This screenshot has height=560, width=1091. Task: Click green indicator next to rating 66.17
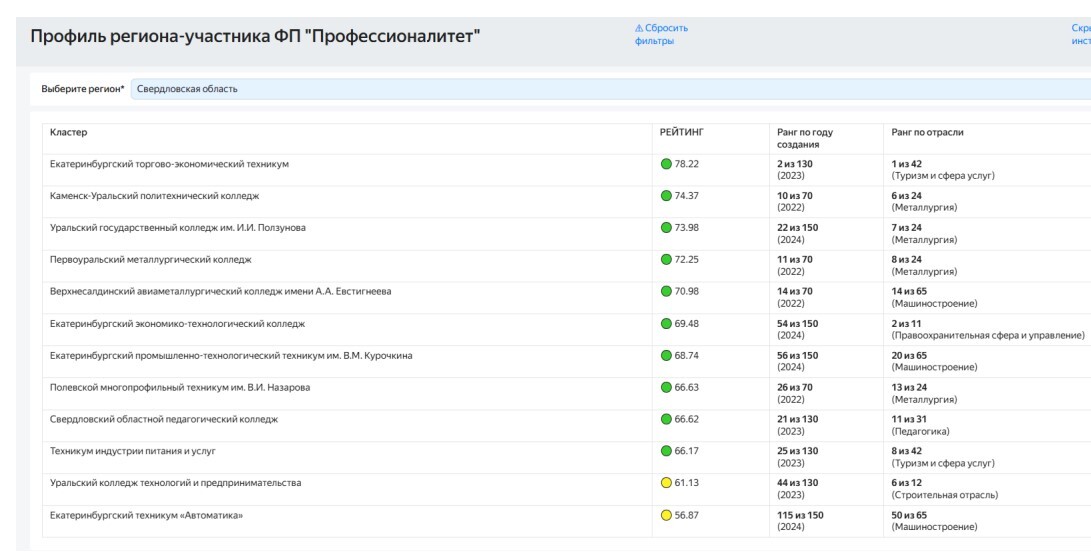(666, 451)
